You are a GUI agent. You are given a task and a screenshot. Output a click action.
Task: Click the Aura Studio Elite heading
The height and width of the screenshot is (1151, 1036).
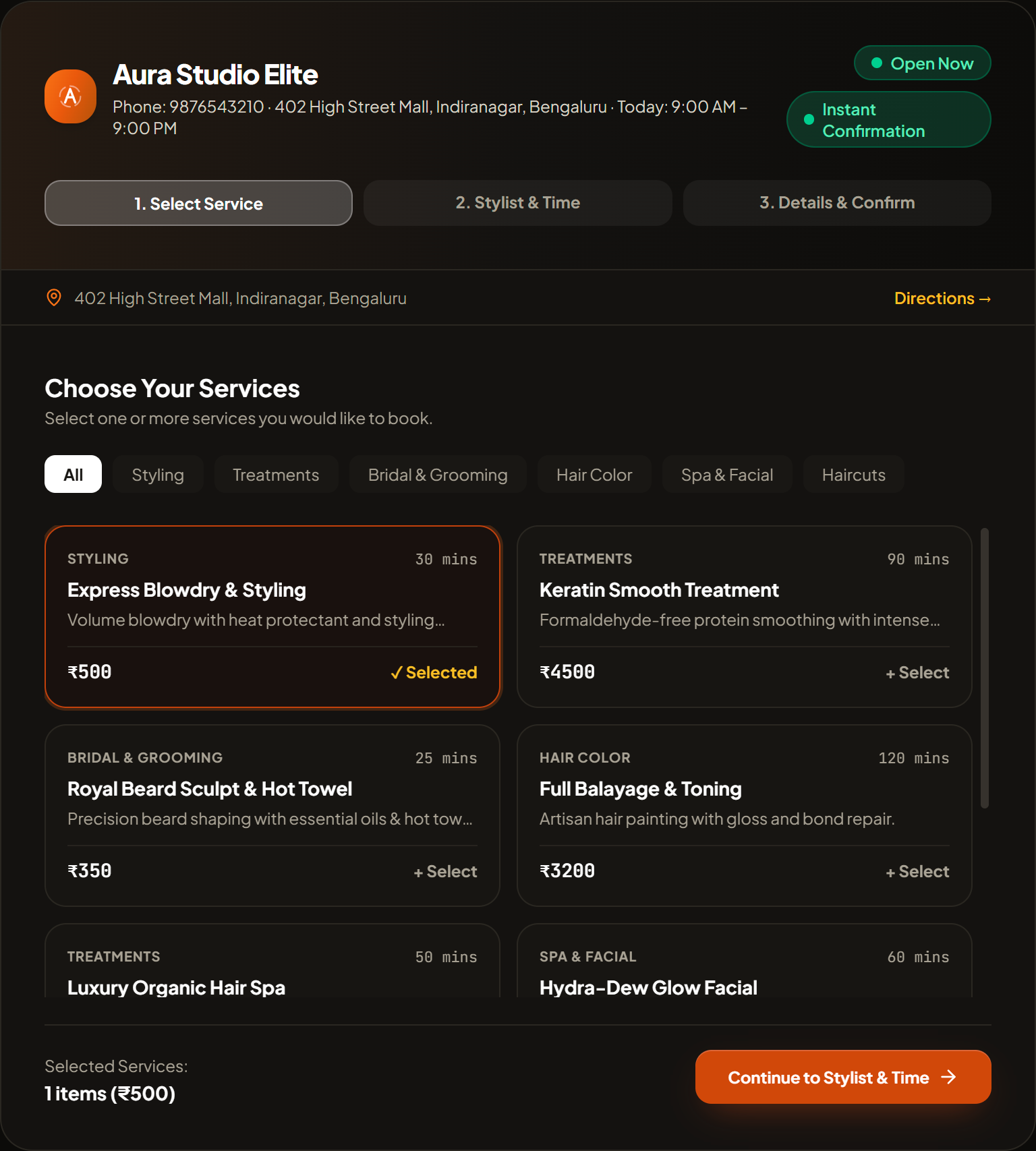(x=215, y=74)
